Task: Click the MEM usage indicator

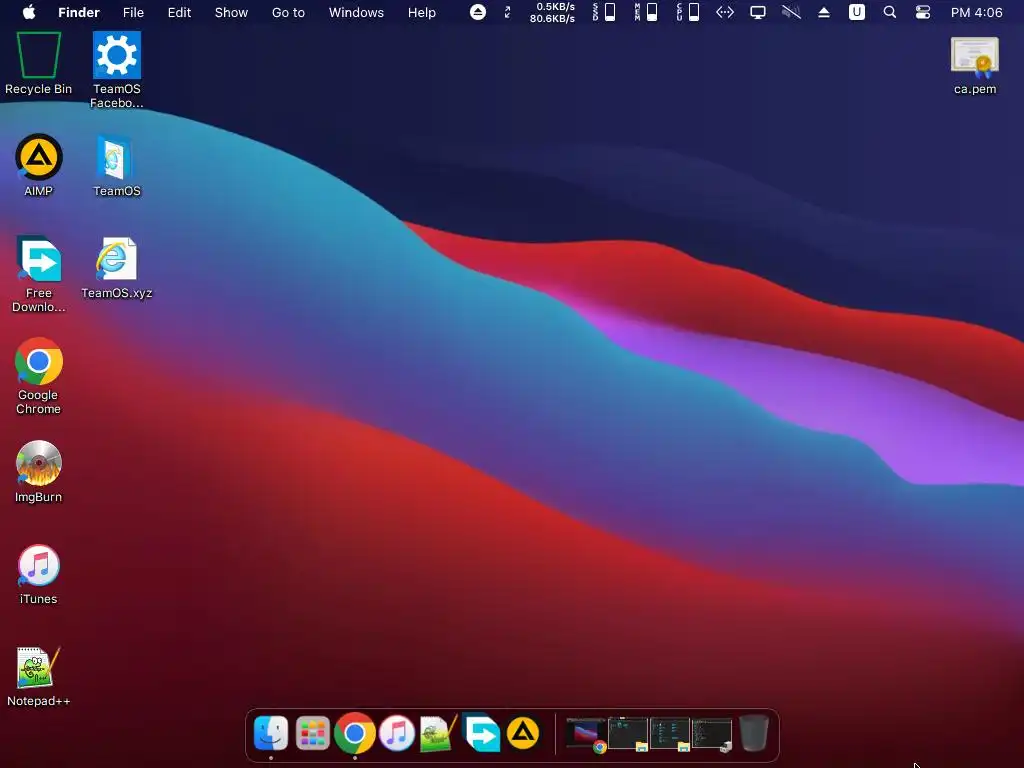Action: (x=646, y=12)
